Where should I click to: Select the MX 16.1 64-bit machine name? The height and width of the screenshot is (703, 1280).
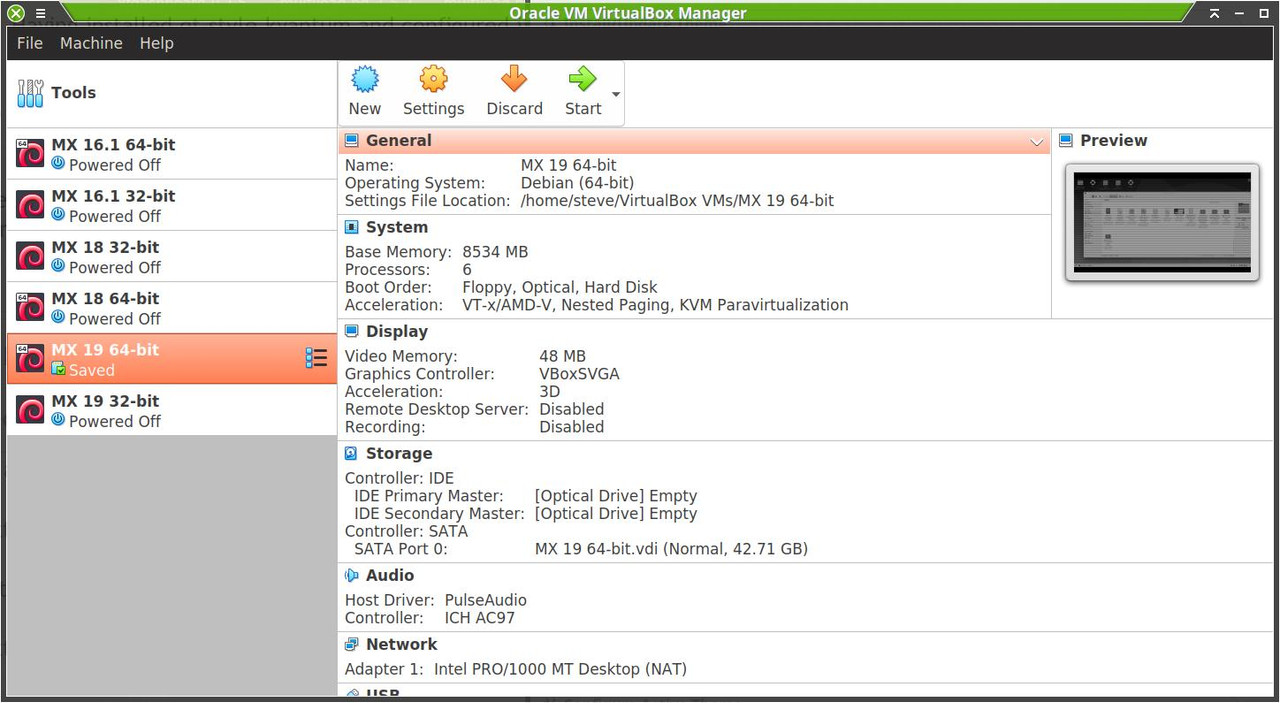point(113,144)
